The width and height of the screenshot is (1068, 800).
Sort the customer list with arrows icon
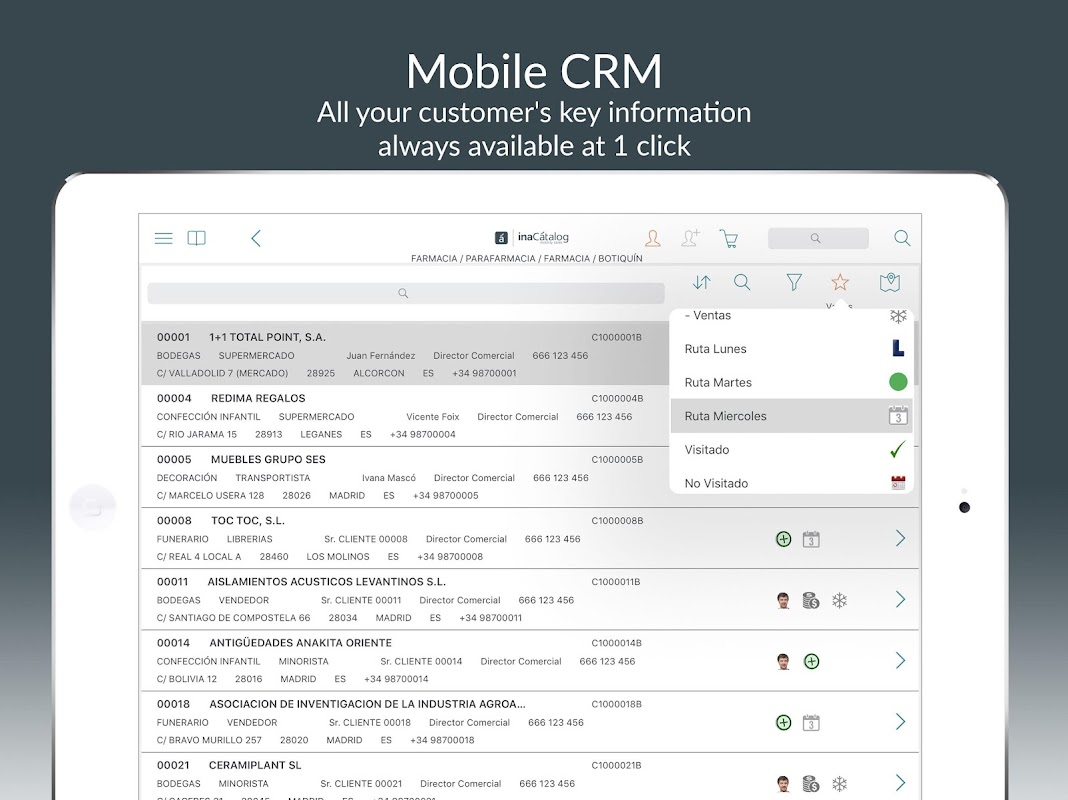point(702,282)
